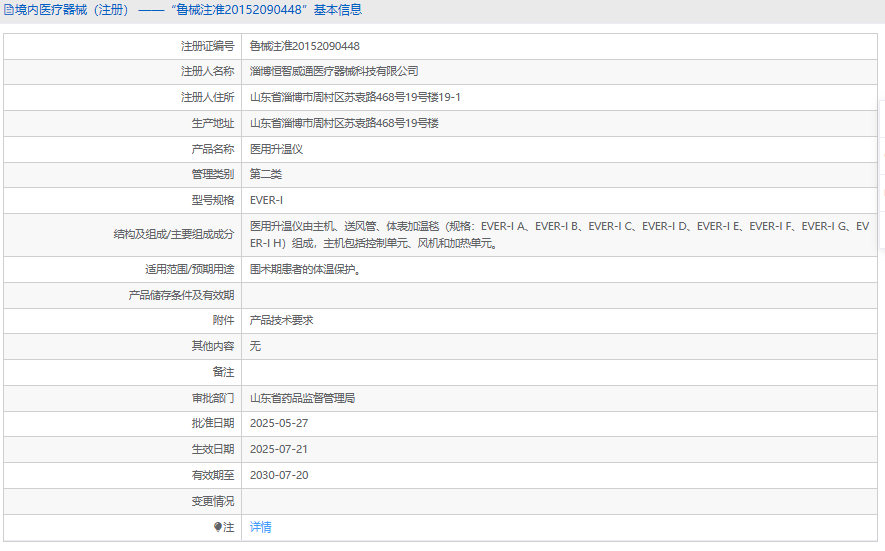This screenshot has height=551, width=885.
Task: Click the 变更情况 row label
Action: tap(213, 501)
